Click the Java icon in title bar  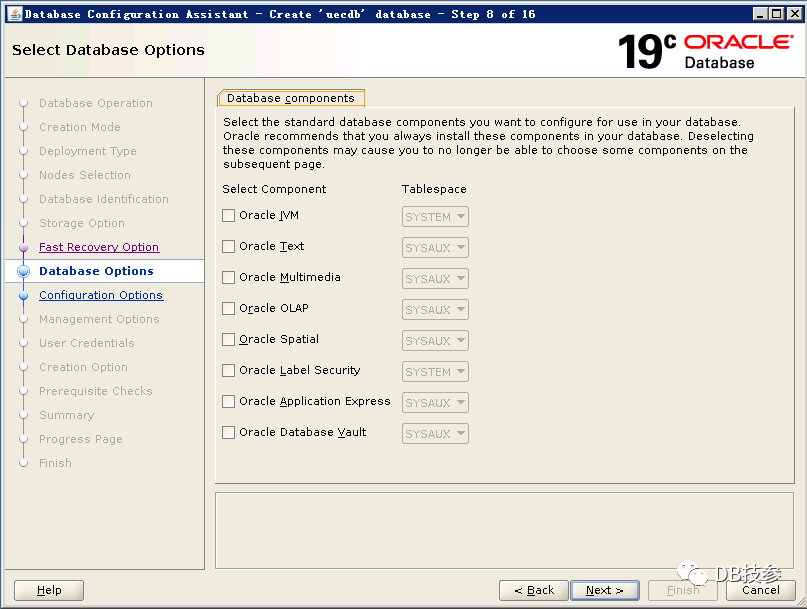[x=13, y=14]
